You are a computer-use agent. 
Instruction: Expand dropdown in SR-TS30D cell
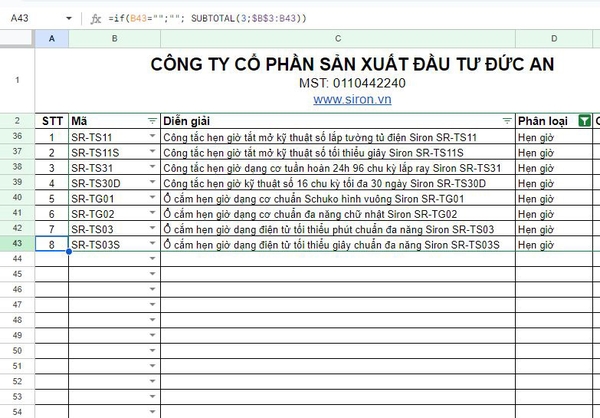coord(152,182)
